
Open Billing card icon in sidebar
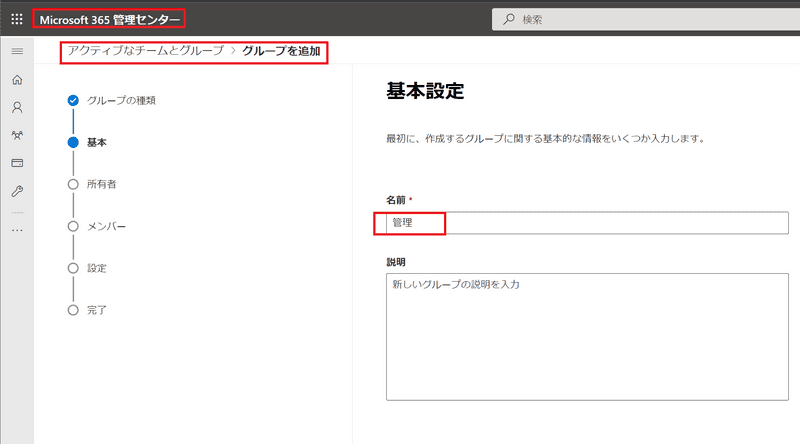point(16,163)
